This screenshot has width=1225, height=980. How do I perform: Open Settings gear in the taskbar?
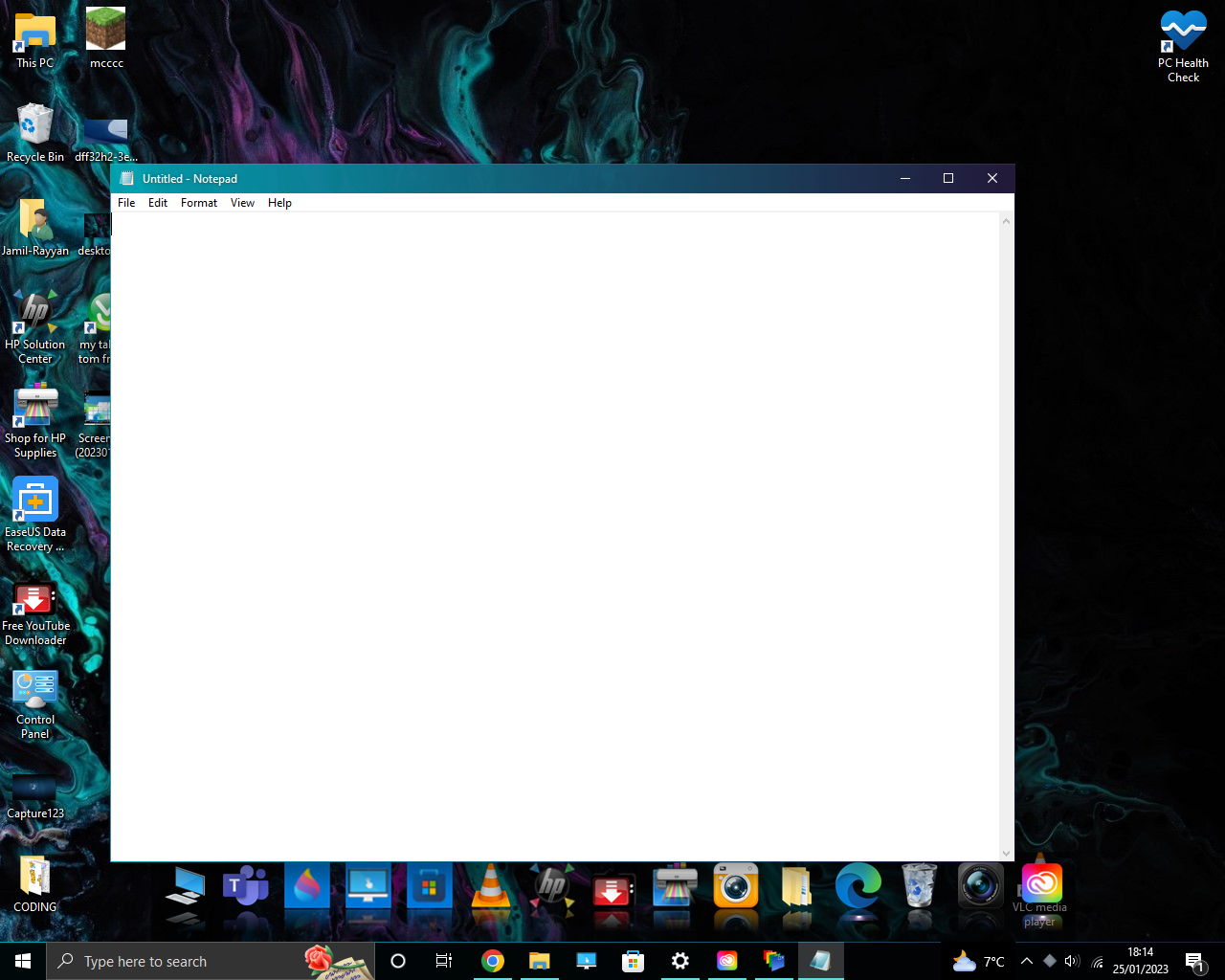[x=680, y=961]
